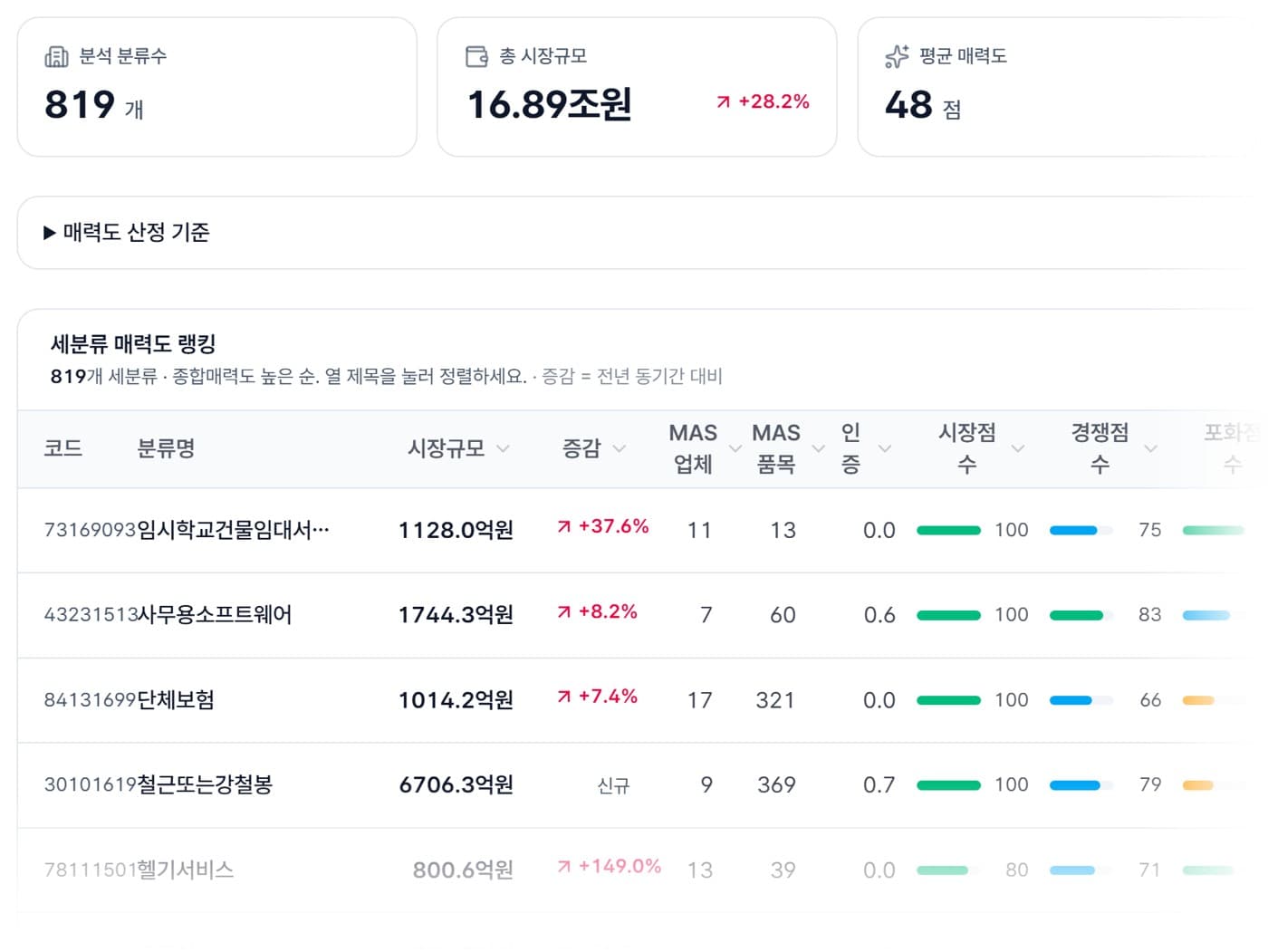Viewport: 1268px width, 952px height.
Task: Click the 시장점수 bar for 철근또는강철봉 row
Action: coord(948,784)
